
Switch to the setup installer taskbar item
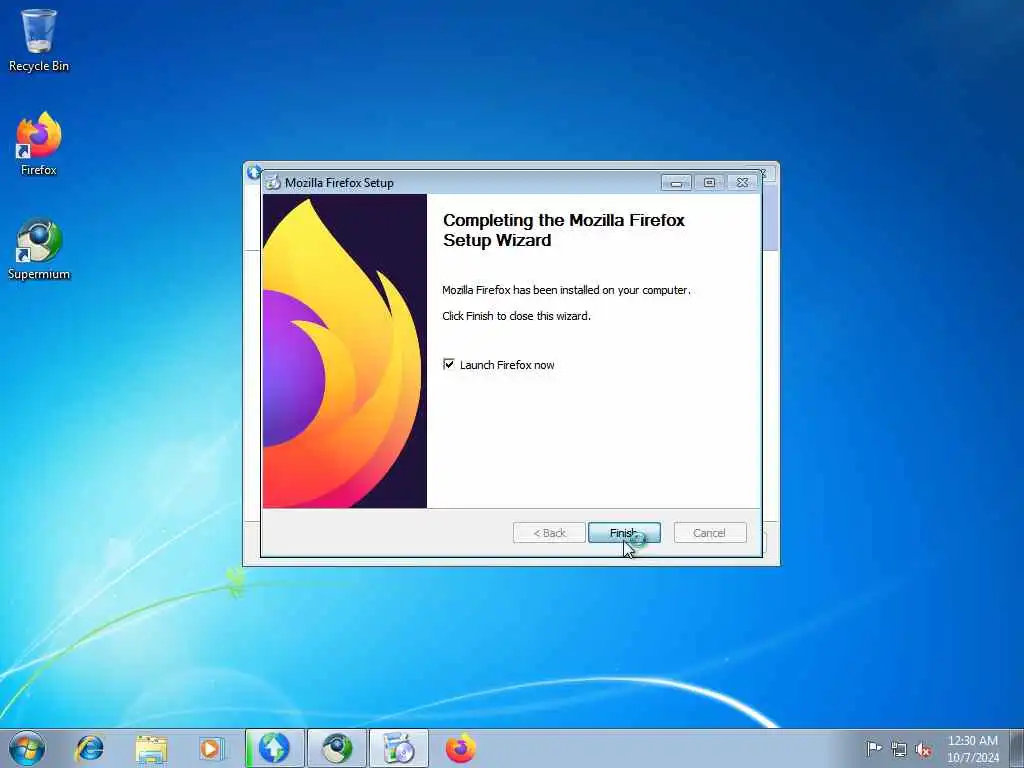399,748
